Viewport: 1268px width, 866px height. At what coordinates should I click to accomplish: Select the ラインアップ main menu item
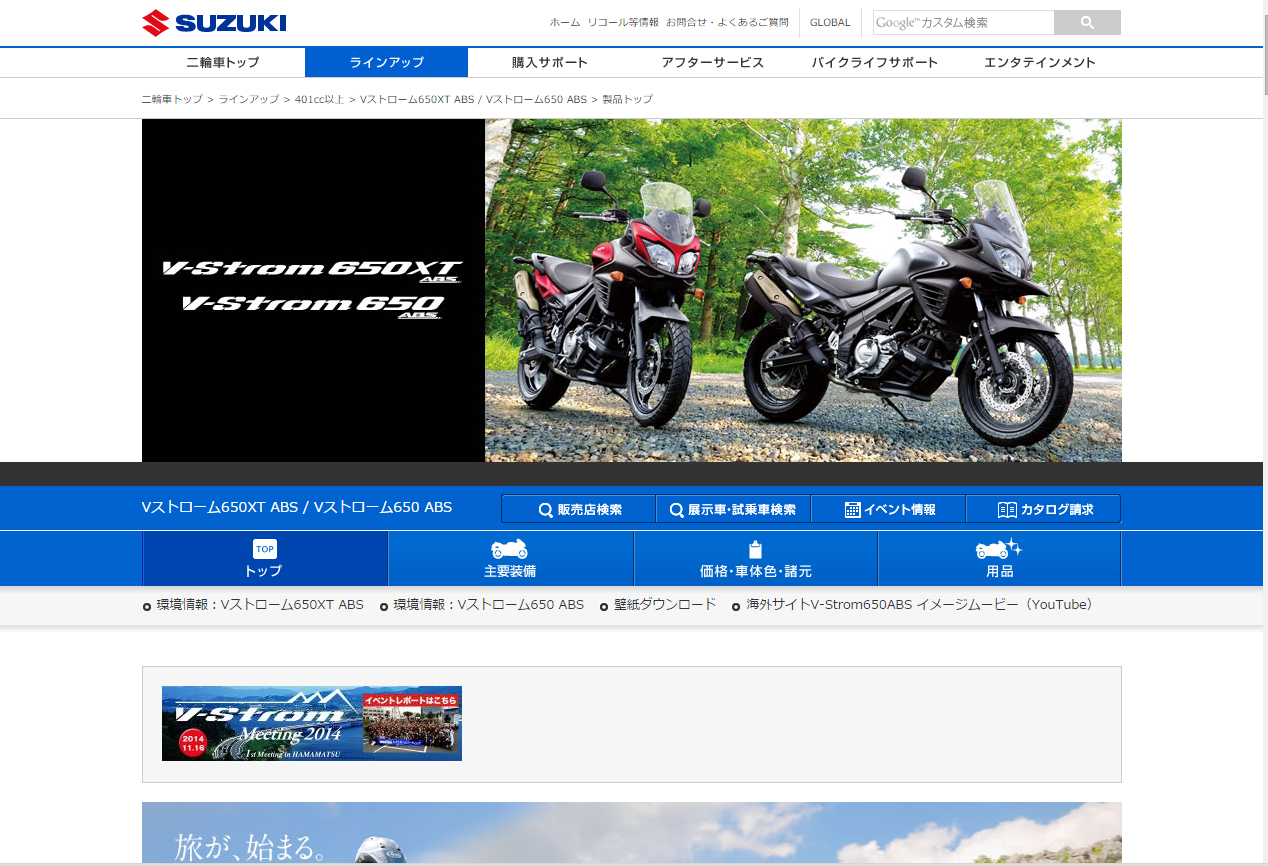click(387, 62)
